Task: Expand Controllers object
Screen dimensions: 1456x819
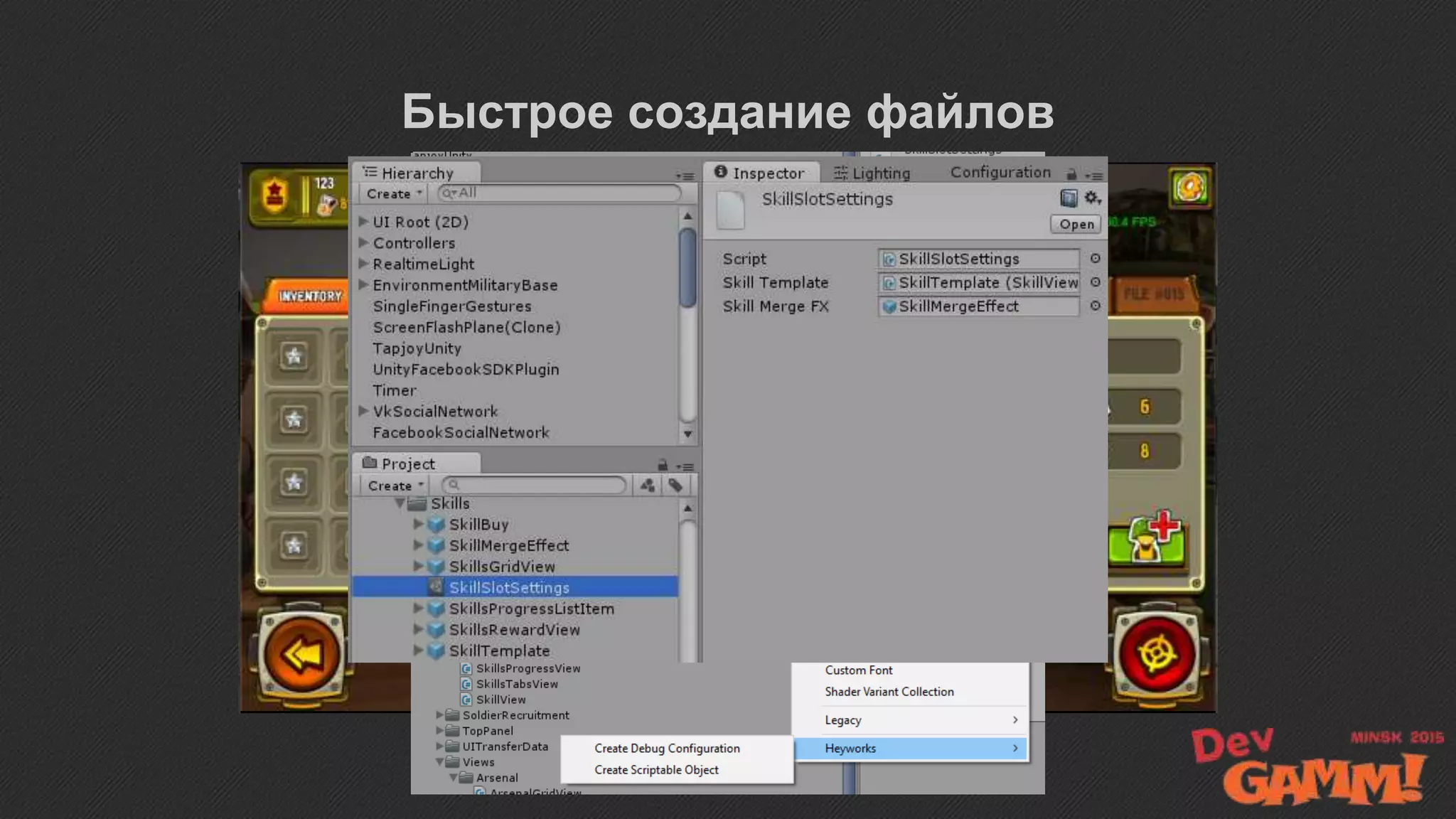Action: pos(363,242)
